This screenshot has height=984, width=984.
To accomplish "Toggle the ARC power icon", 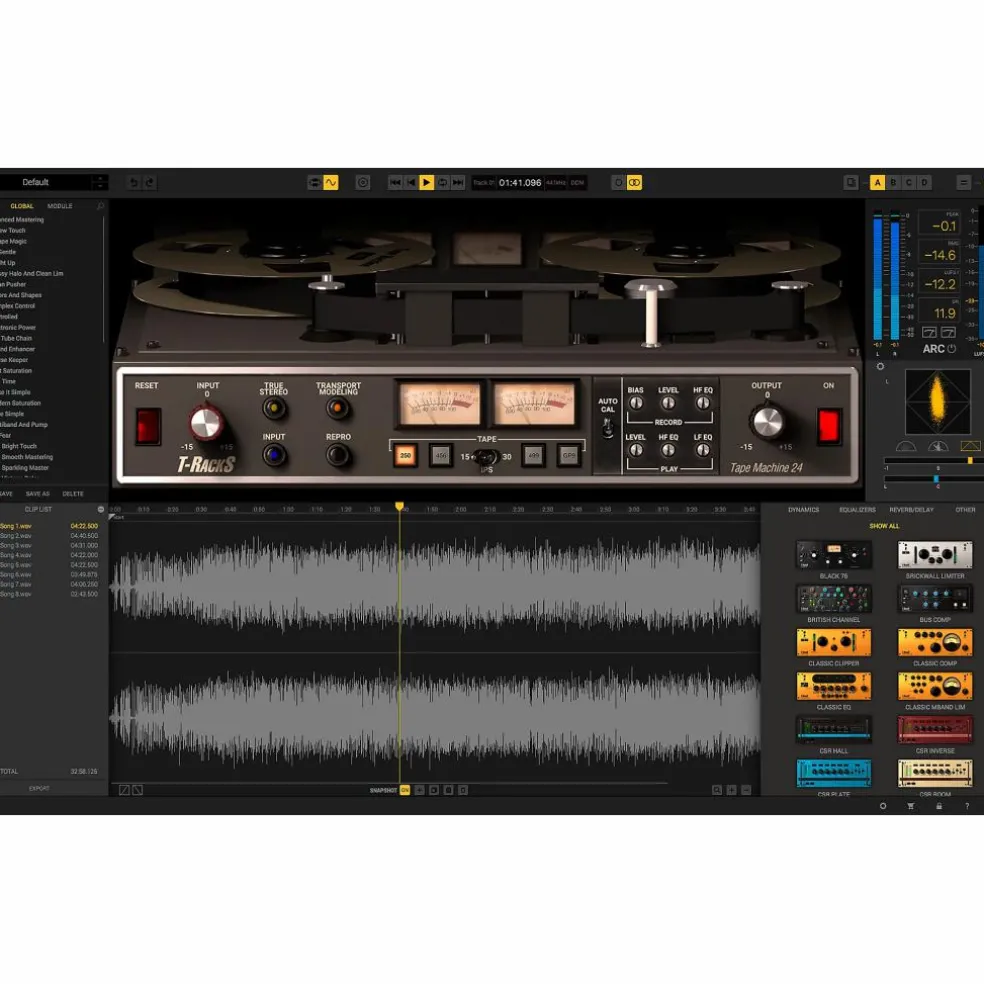I will point(951,349).
